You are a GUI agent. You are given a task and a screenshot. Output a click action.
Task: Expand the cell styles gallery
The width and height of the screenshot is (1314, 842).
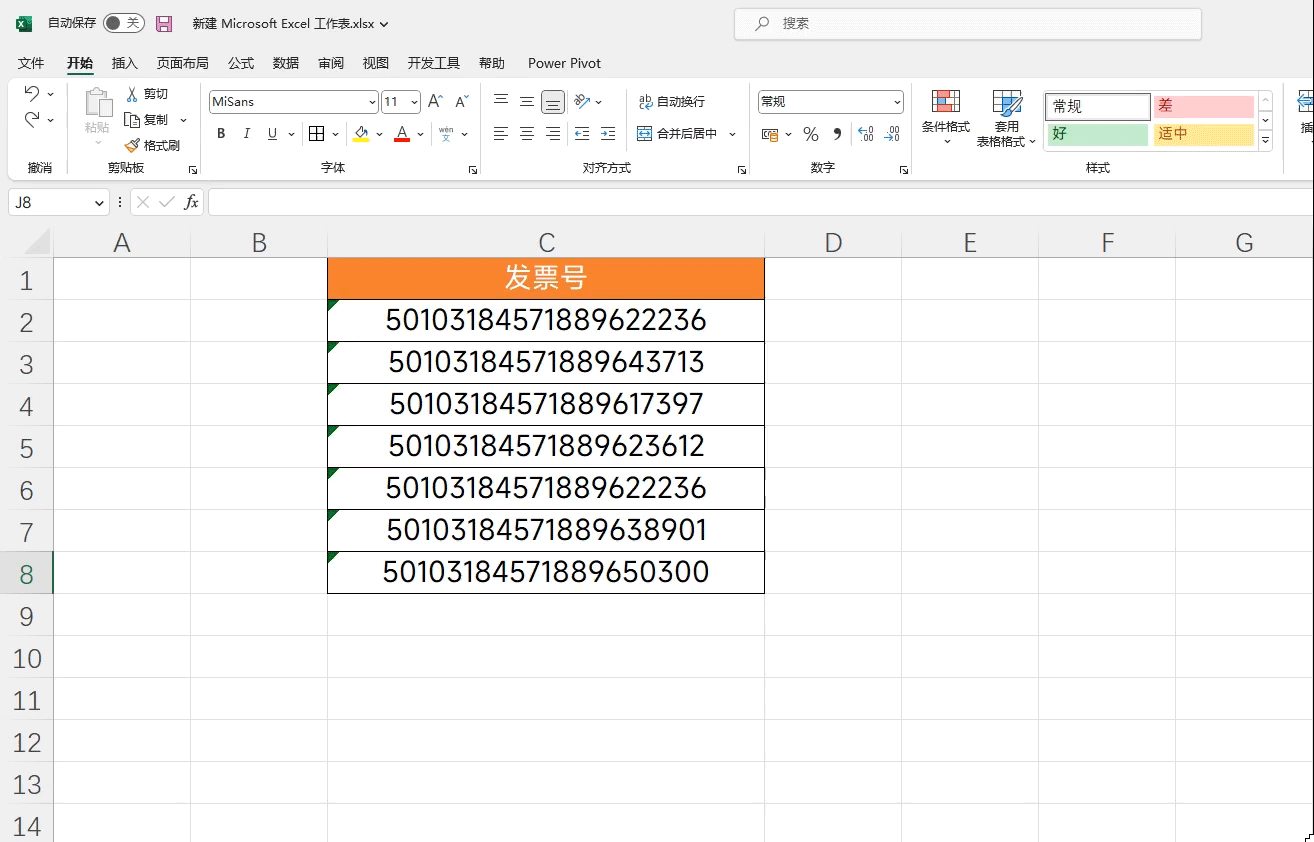tap(1265, 141)
